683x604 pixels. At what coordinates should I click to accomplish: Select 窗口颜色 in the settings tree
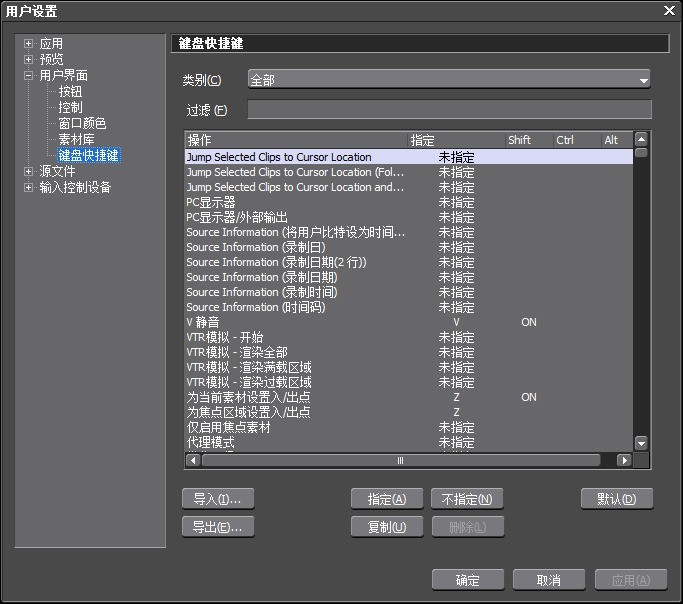pyautogui.click(x=82, y=124)
